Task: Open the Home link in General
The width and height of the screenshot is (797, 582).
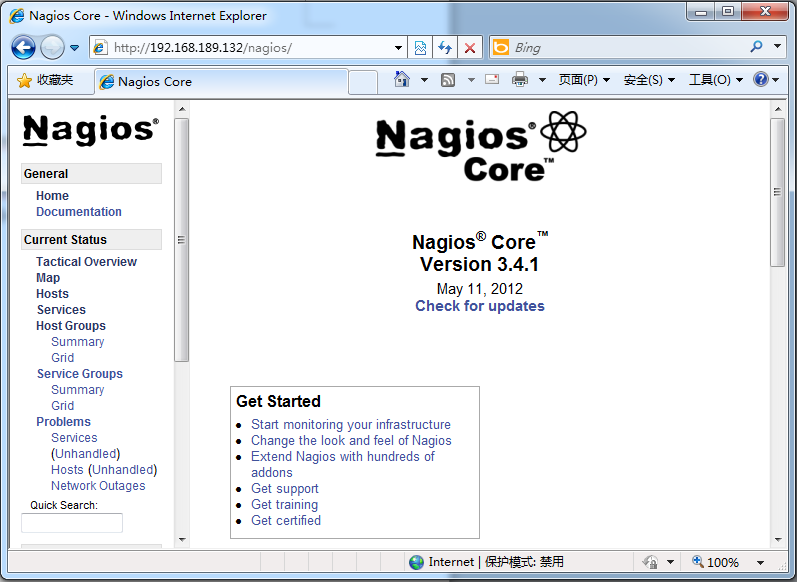Action: [52, 196]
